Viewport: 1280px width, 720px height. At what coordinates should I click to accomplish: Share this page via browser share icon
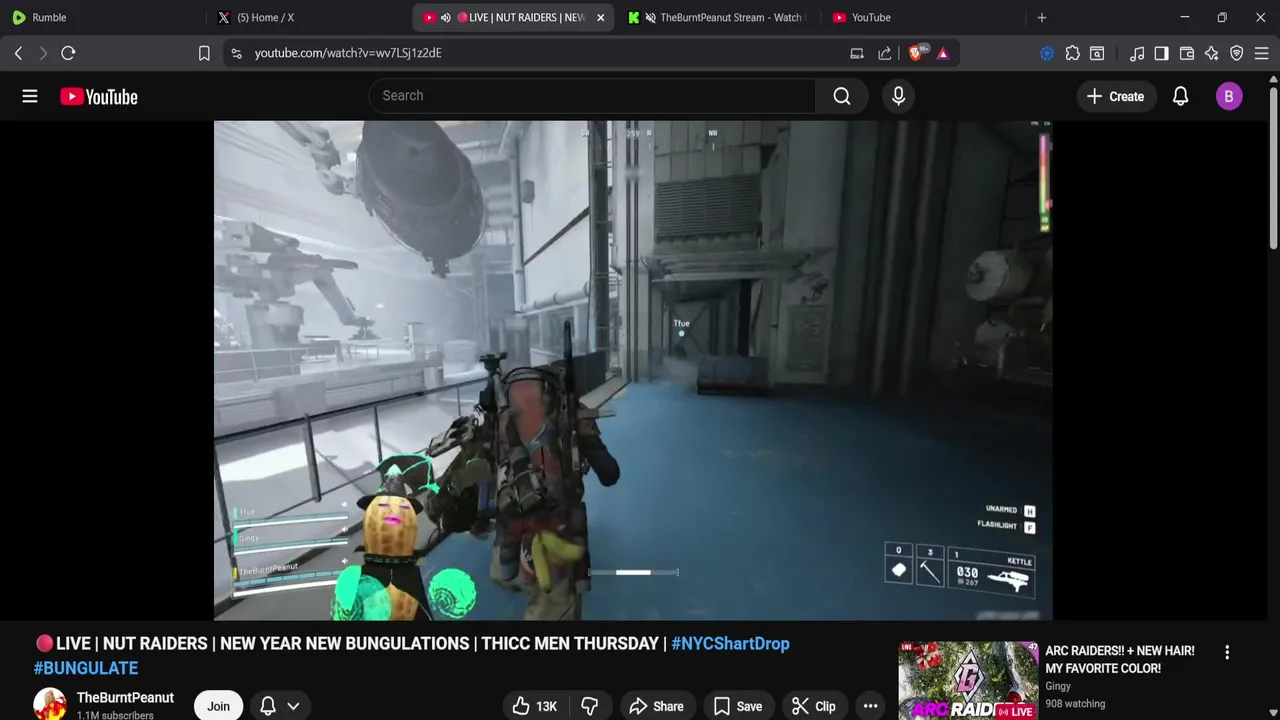pos(885,53)
